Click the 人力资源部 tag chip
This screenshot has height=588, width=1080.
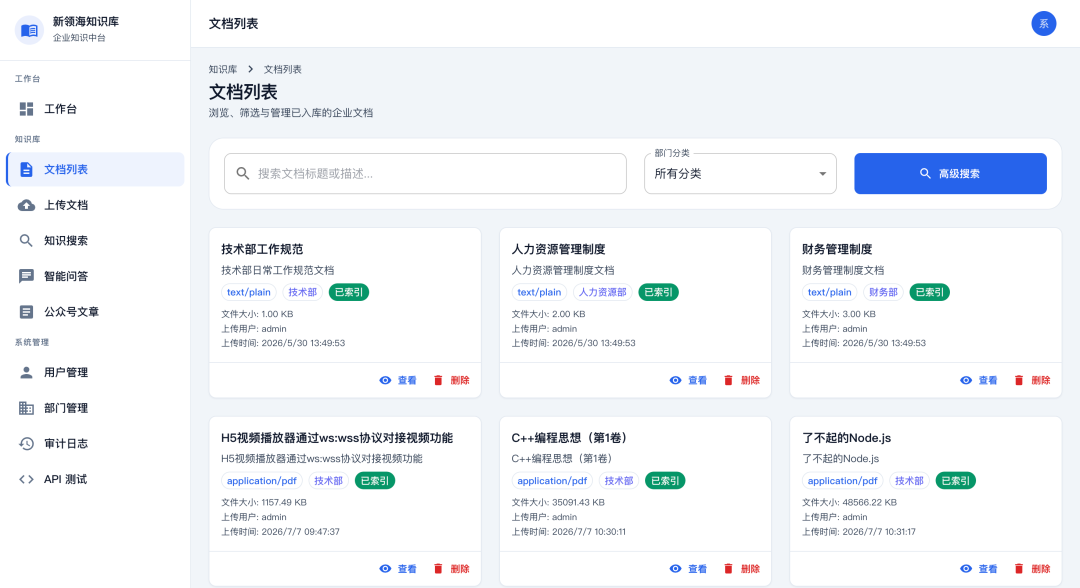click(x=603, y=292)
